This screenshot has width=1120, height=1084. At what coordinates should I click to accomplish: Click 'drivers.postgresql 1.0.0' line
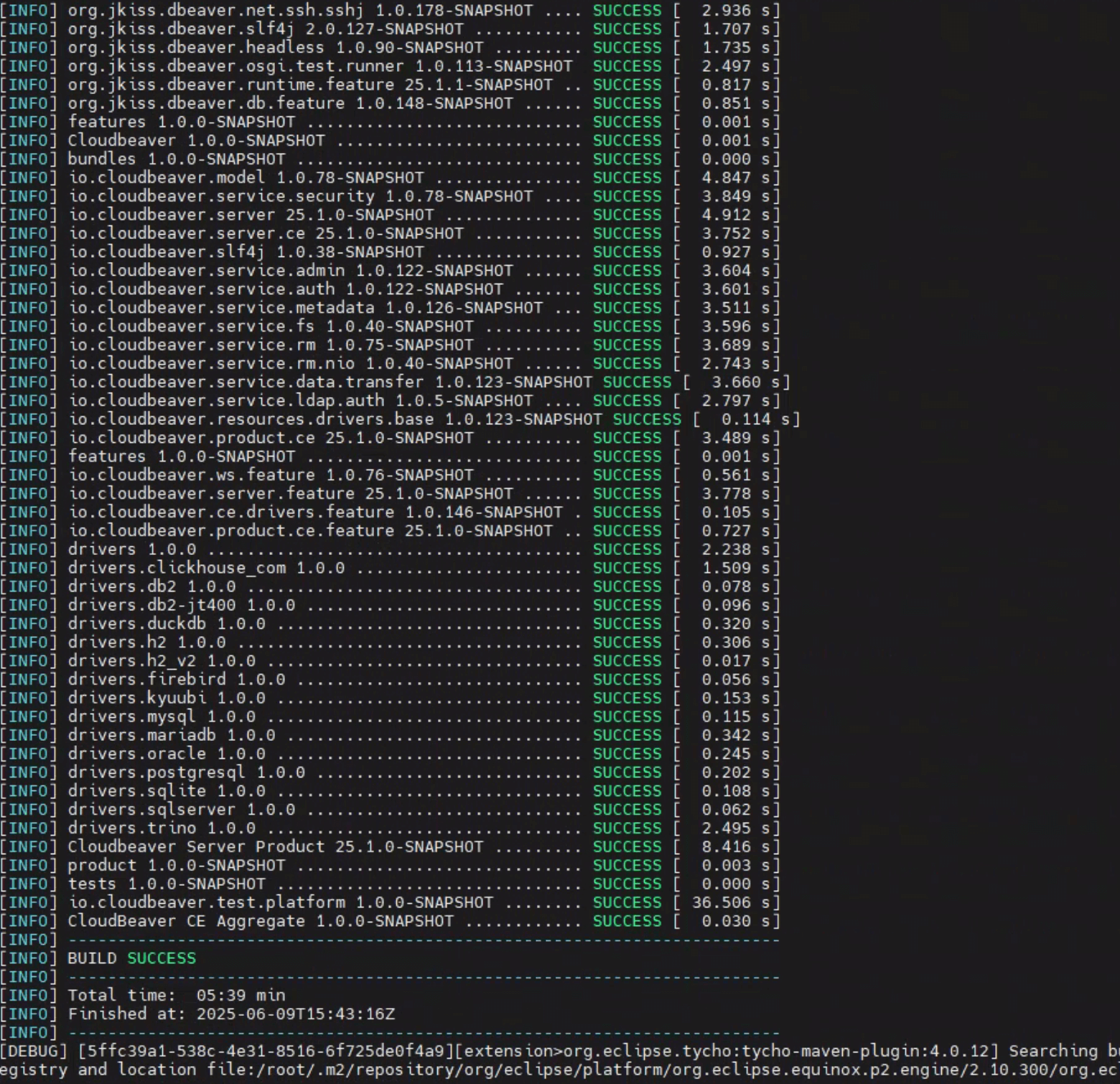390,772
